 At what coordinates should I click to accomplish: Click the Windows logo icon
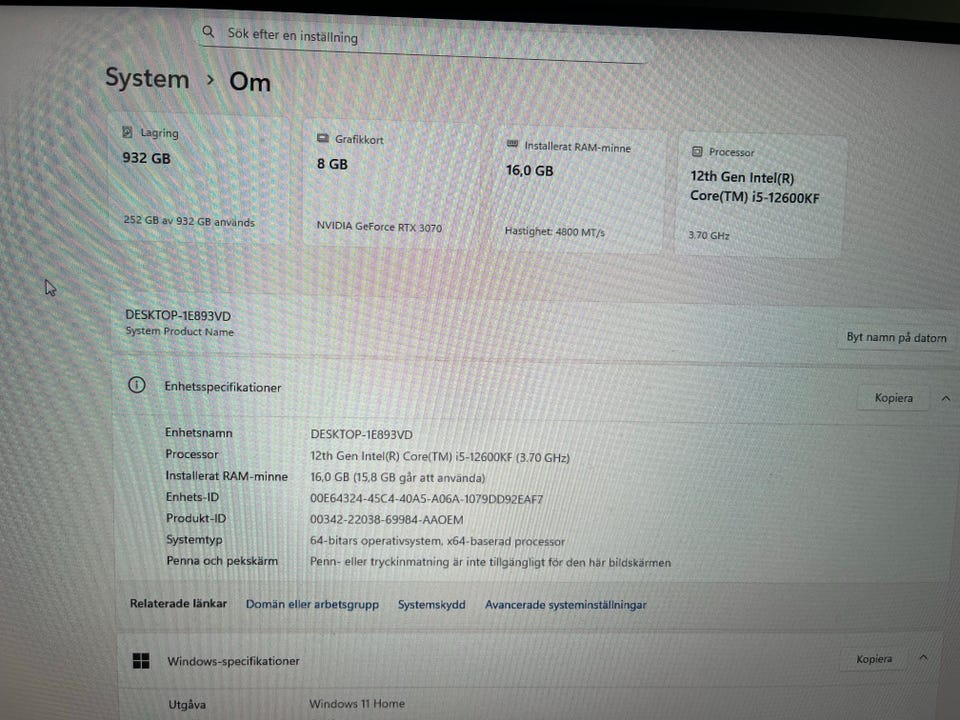point(141,661)
